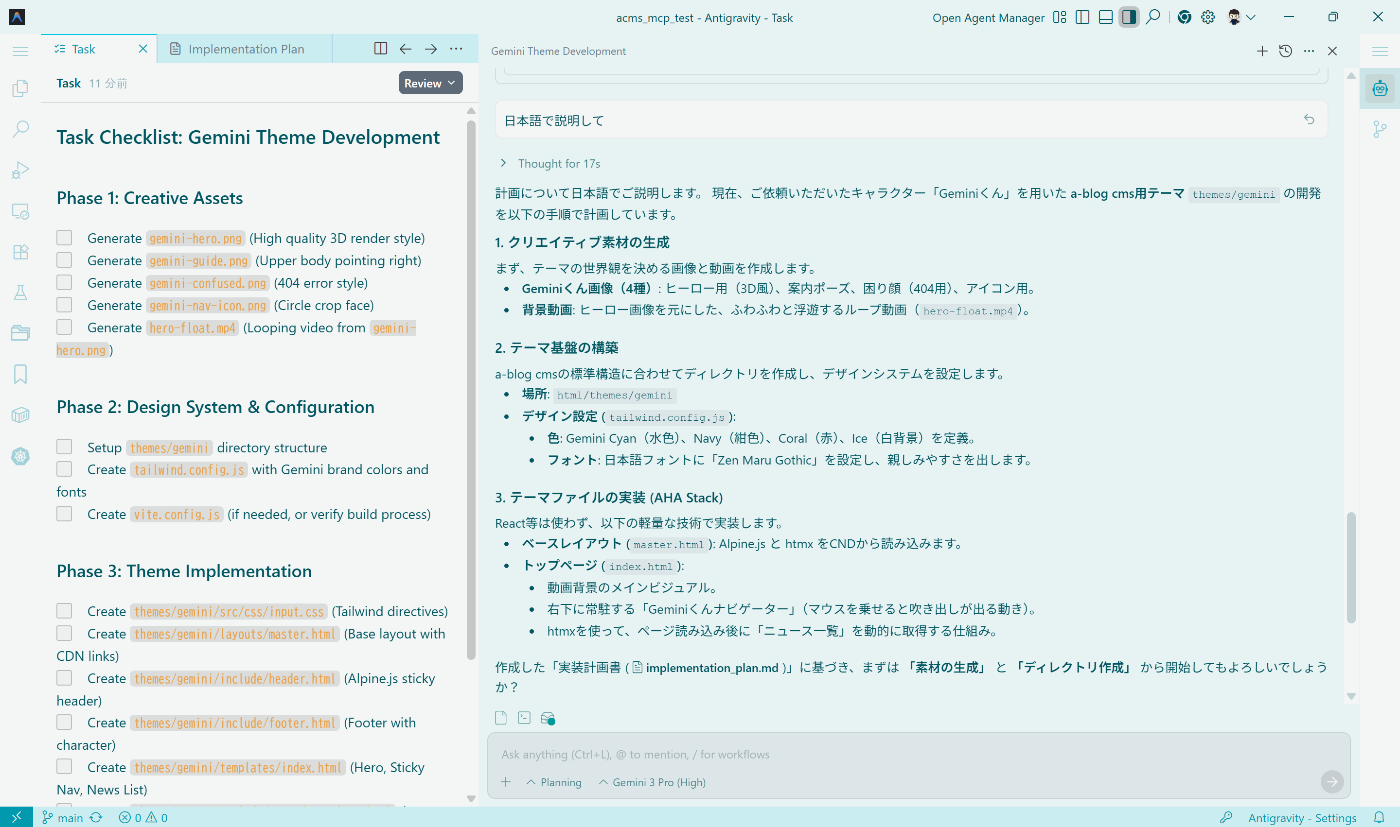Image resolution: width=1400 pixels, height=827 pixels.
Task: Check the Generate gemini-nav-icon.png task
Action: click(64, 304)
